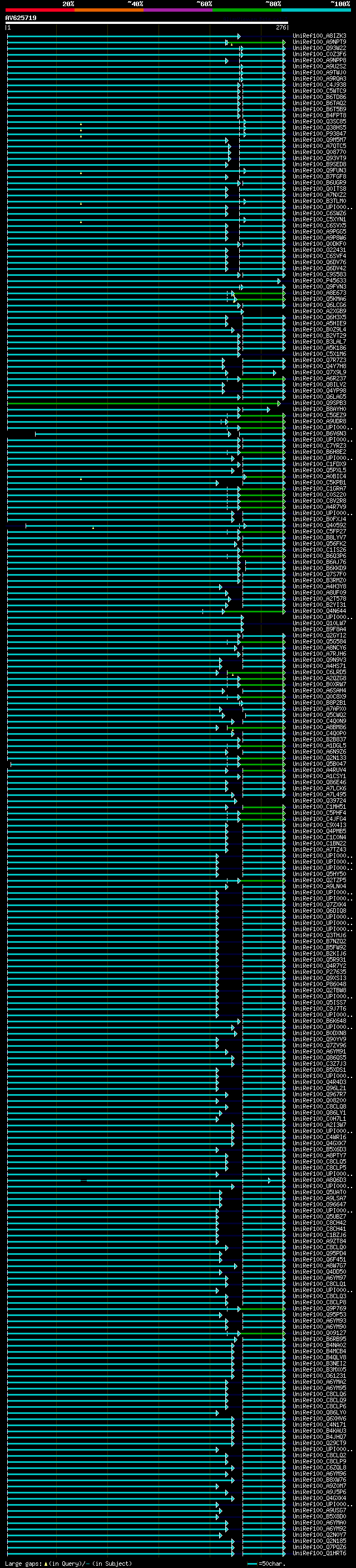The height and width of the screenshot is (1568, 356).
Task: Select the UniRef100_A0BIC4 label
Action: pos(319,476)
